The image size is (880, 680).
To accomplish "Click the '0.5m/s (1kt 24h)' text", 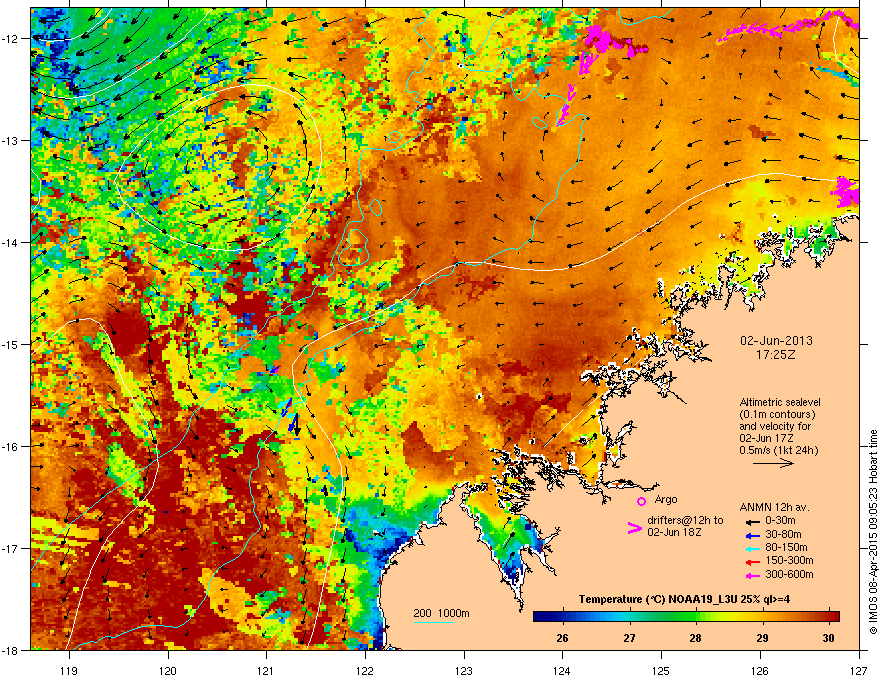I will pyautogui.click(x=779, y=450).
